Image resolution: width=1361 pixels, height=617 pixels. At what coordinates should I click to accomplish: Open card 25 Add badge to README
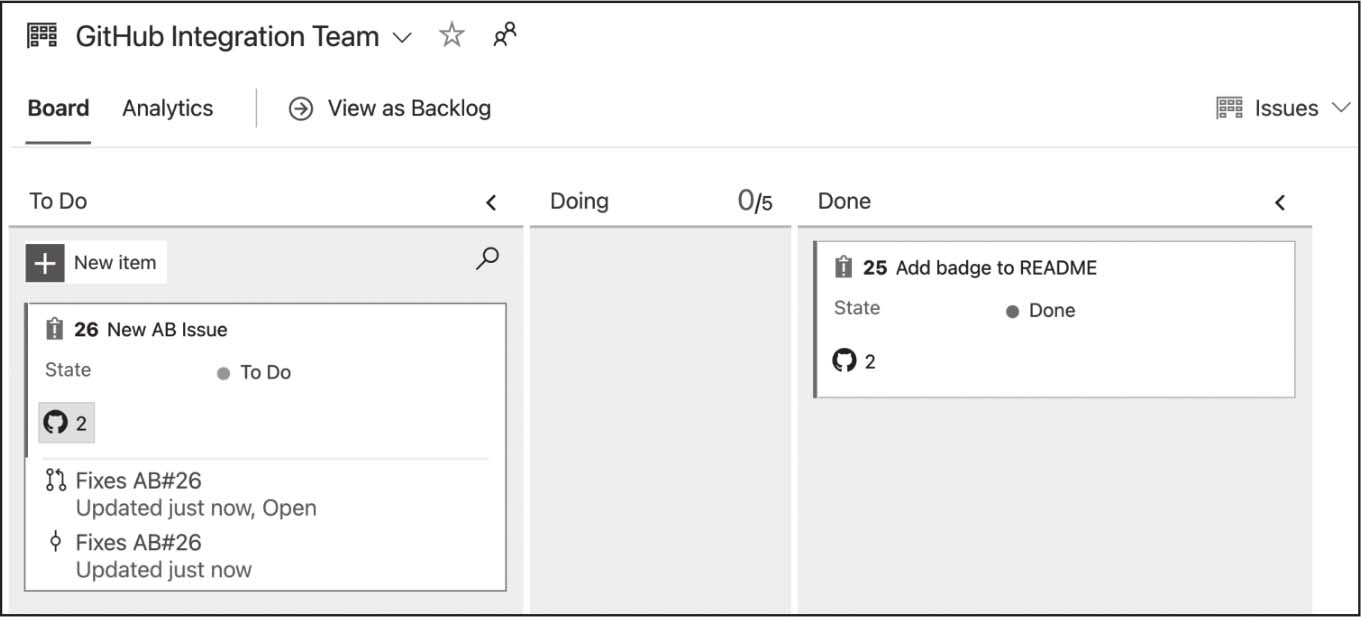click(995, 268)
